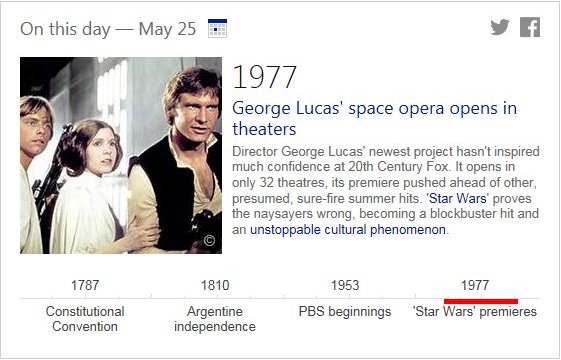Viewport: 561px width, 360px height.
Task: Select the 1787 timeline year
Action: pyautogui.click(x=85, y=285)
